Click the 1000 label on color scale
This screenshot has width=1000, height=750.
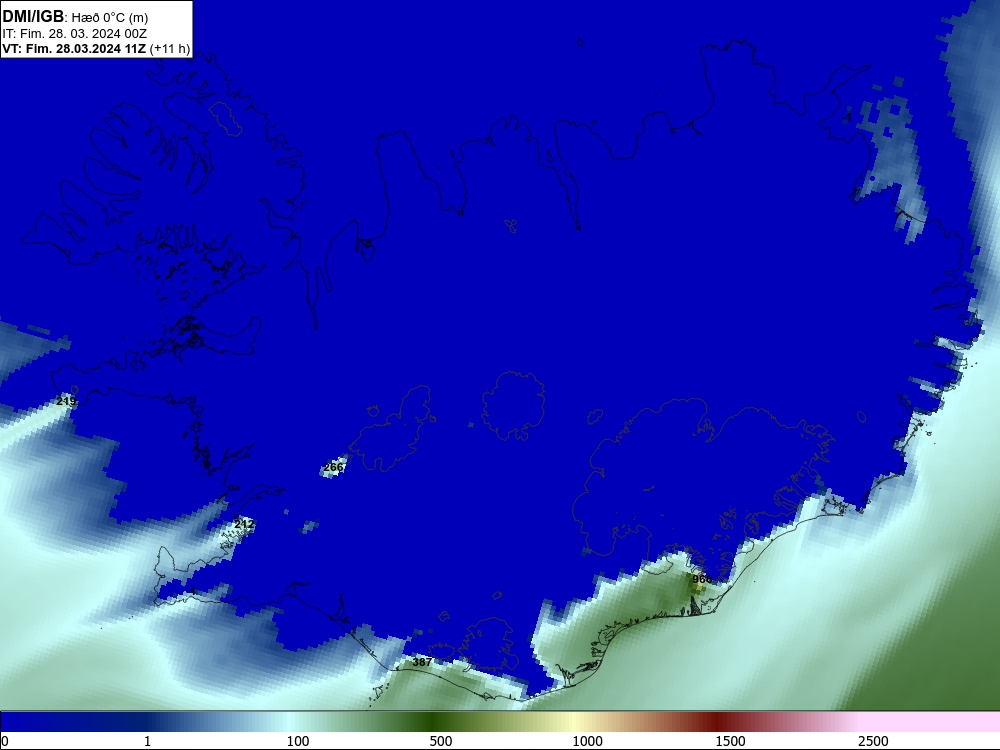pos(587,741)
